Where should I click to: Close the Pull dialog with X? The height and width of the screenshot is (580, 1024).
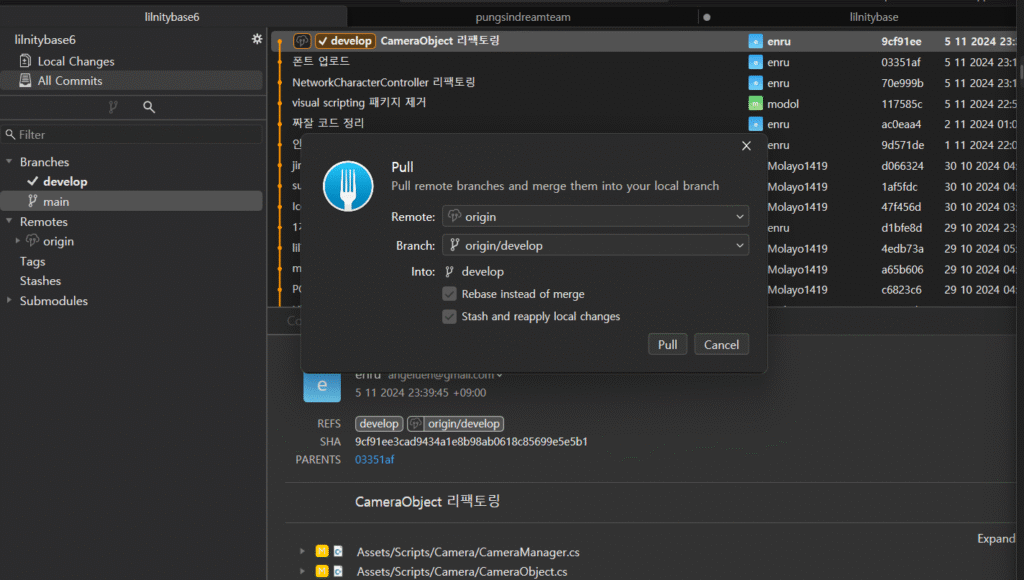click(746, 146)
